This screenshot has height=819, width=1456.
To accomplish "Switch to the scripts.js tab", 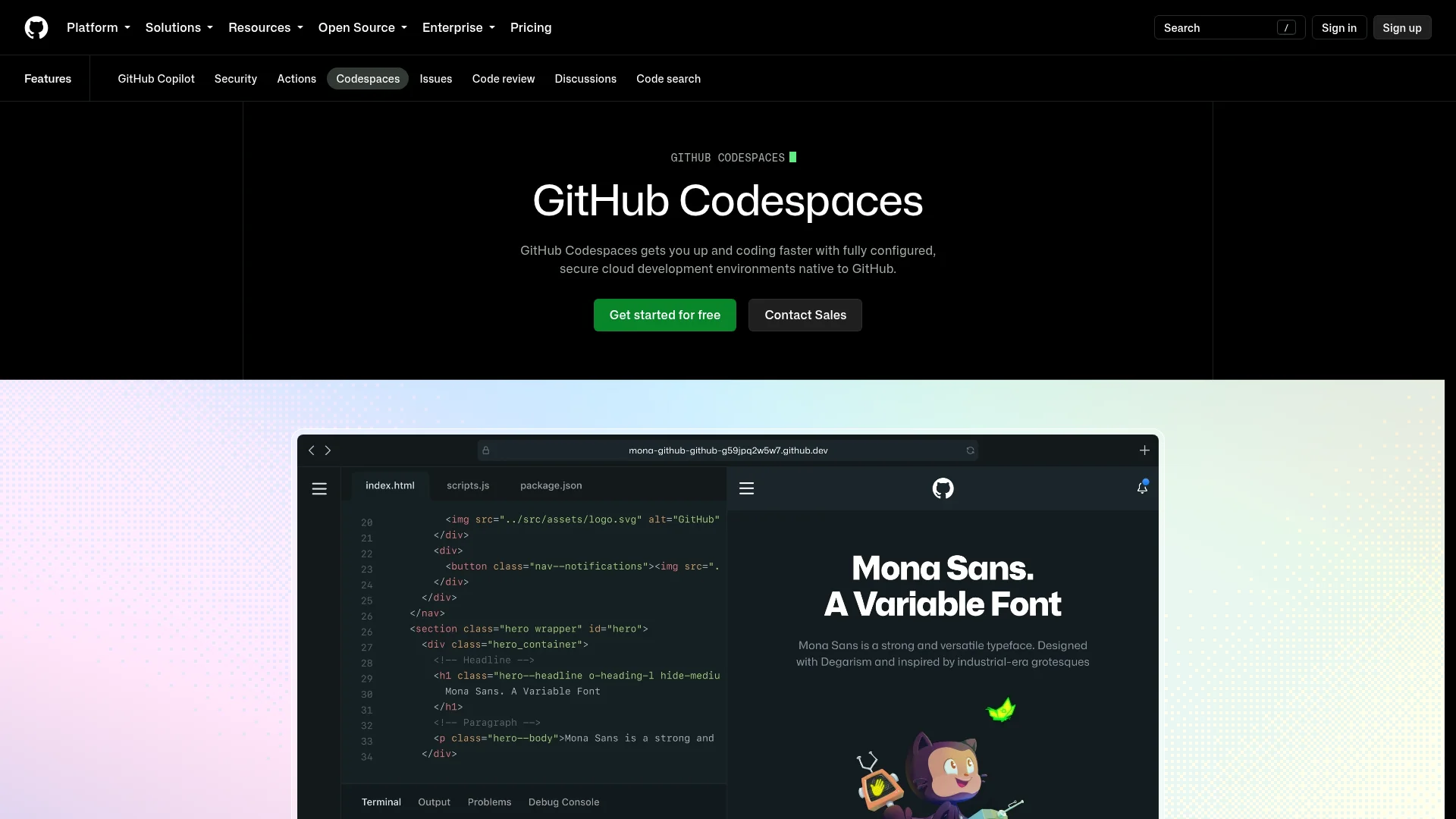I will click(468, 485).
